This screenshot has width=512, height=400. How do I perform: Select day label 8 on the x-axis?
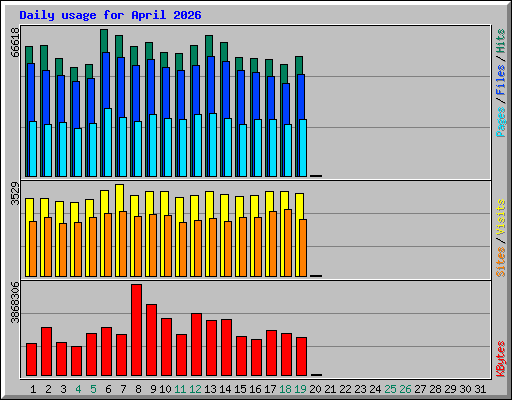[x=138, y=389]
